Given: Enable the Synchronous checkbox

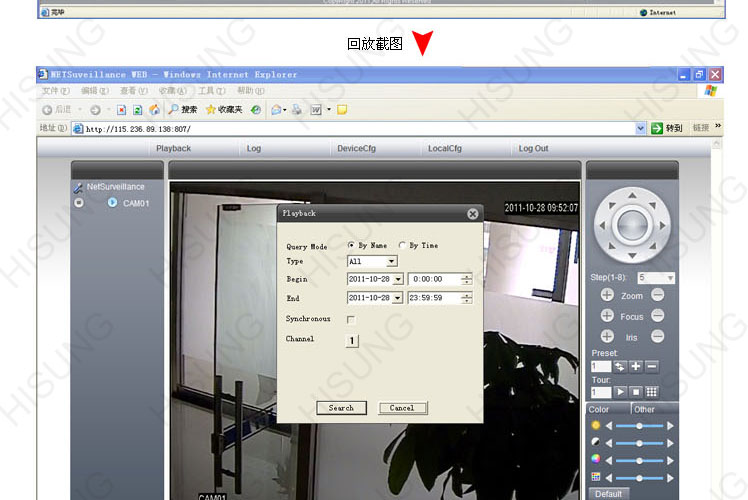Looking at the screenshot, I should [x=351, y=319].
